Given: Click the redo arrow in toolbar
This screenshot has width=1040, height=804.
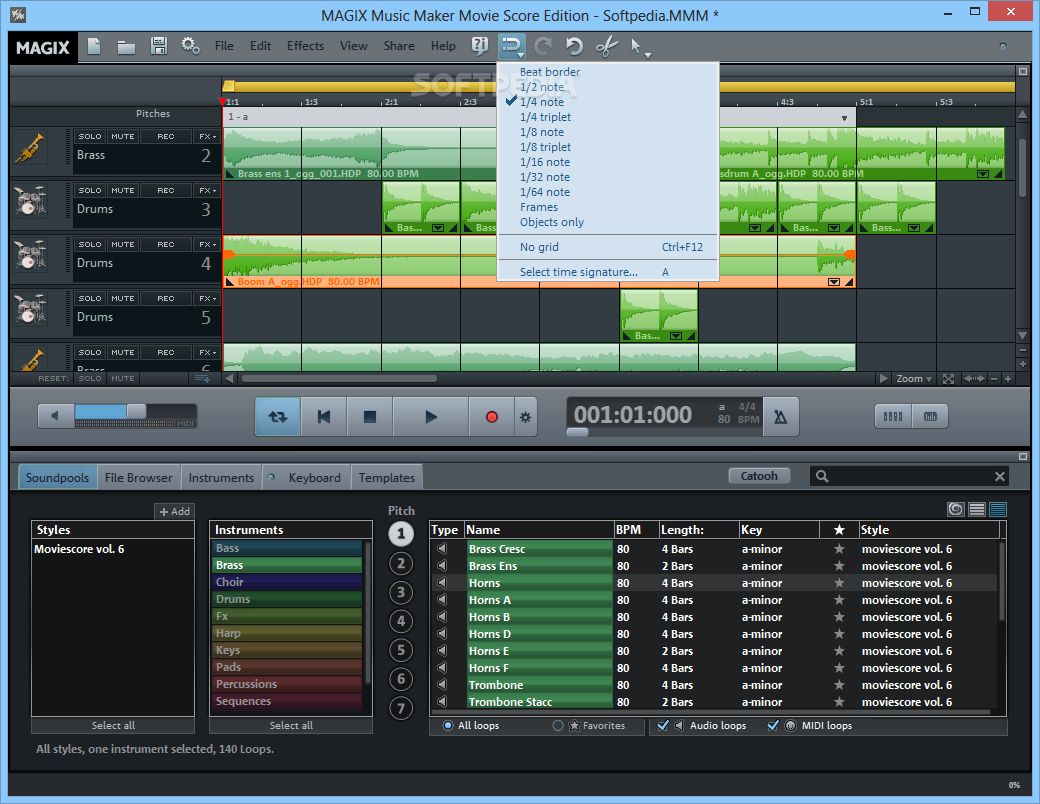Looking at the screenshot, I should click(543, 46).
